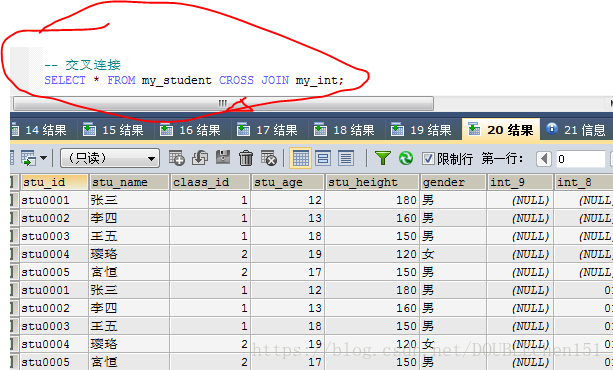613x370 pixels.
Task: Select first row stu_age 12 cell
Action: (287, 200)
